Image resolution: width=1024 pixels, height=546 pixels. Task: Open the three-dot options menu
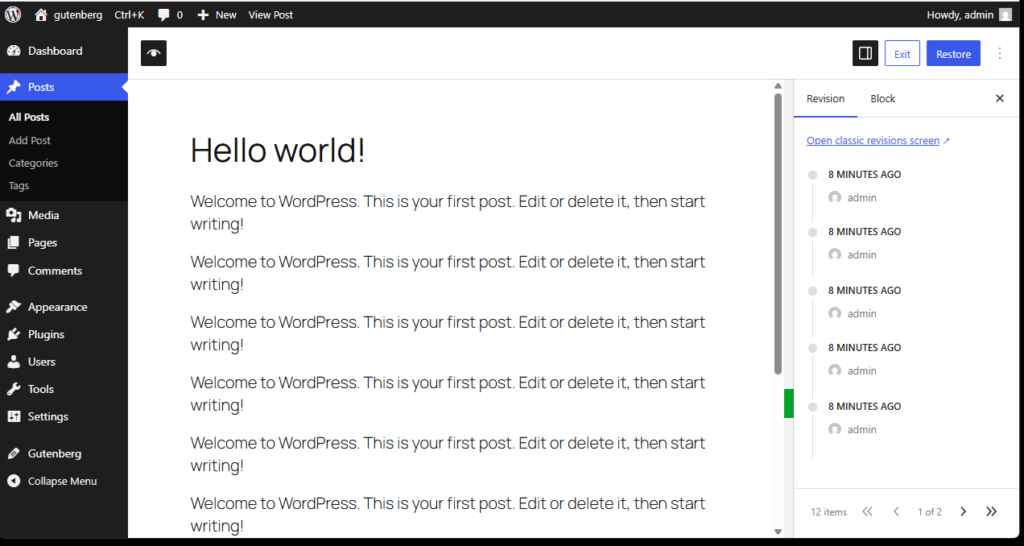(x=1000, y=54)
